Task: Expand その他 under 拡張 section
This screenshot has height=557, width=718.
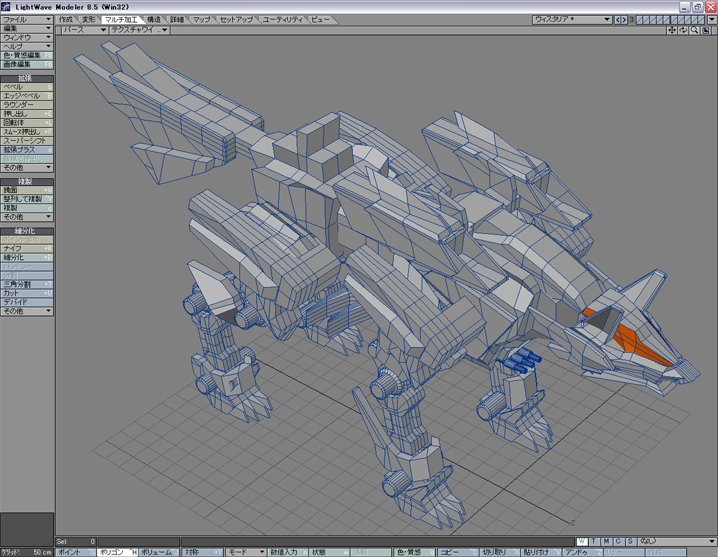Action: tap(27, 168)
